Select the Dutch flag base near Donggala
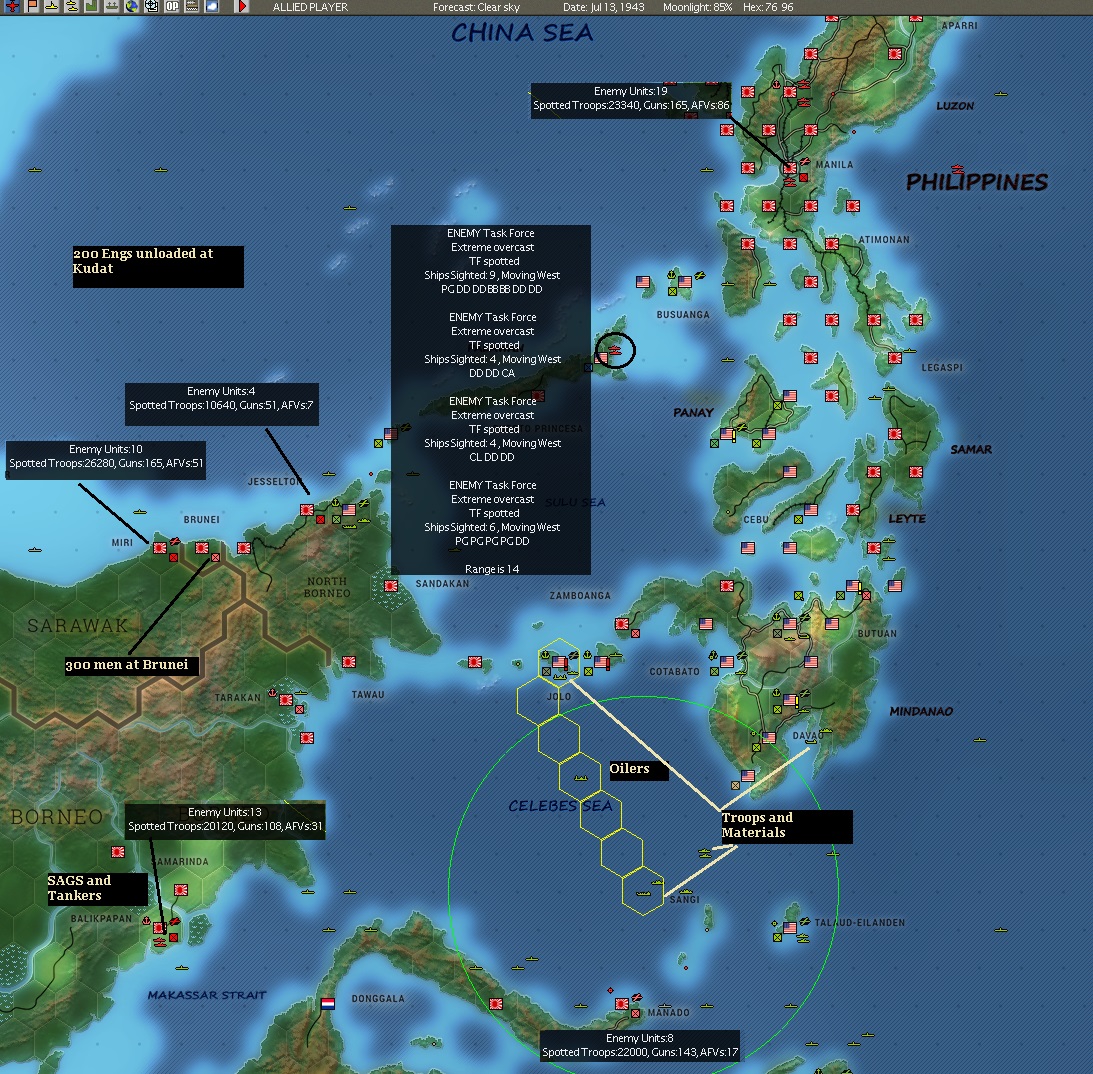Image resolution: width=1093 pixels, height=1074 pixels. click(x=328, y=1004)
